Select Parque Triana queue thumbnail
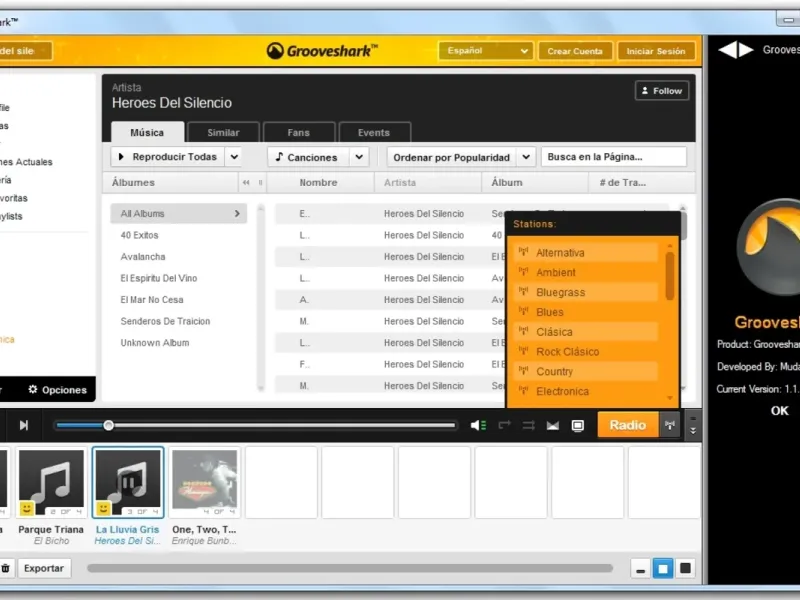Screen dimensions: 800x600 tap(51, 483)
